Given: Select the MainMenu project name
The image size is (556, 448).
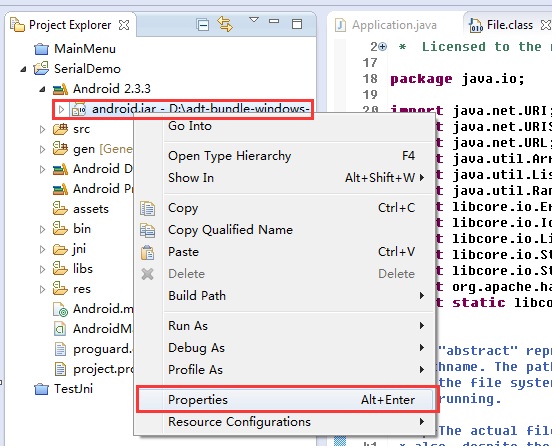Looking at the screenshot, I should click(85, 49).
